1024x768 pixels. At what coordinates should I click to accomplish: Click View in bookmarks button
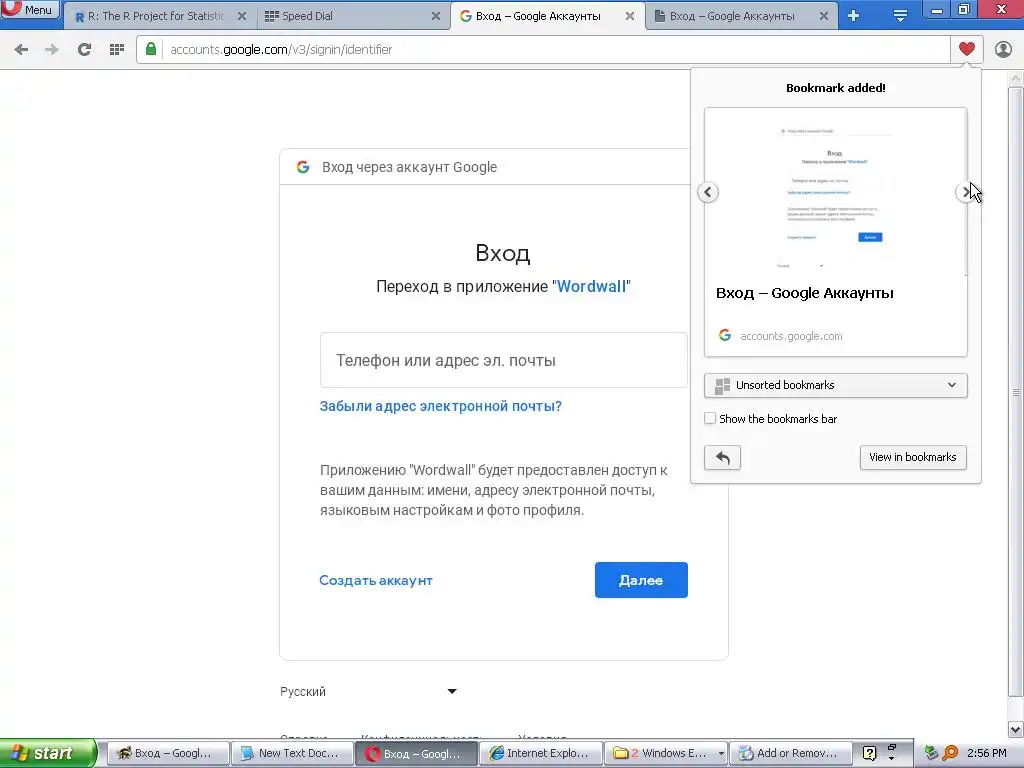click(x=912, y=457)
